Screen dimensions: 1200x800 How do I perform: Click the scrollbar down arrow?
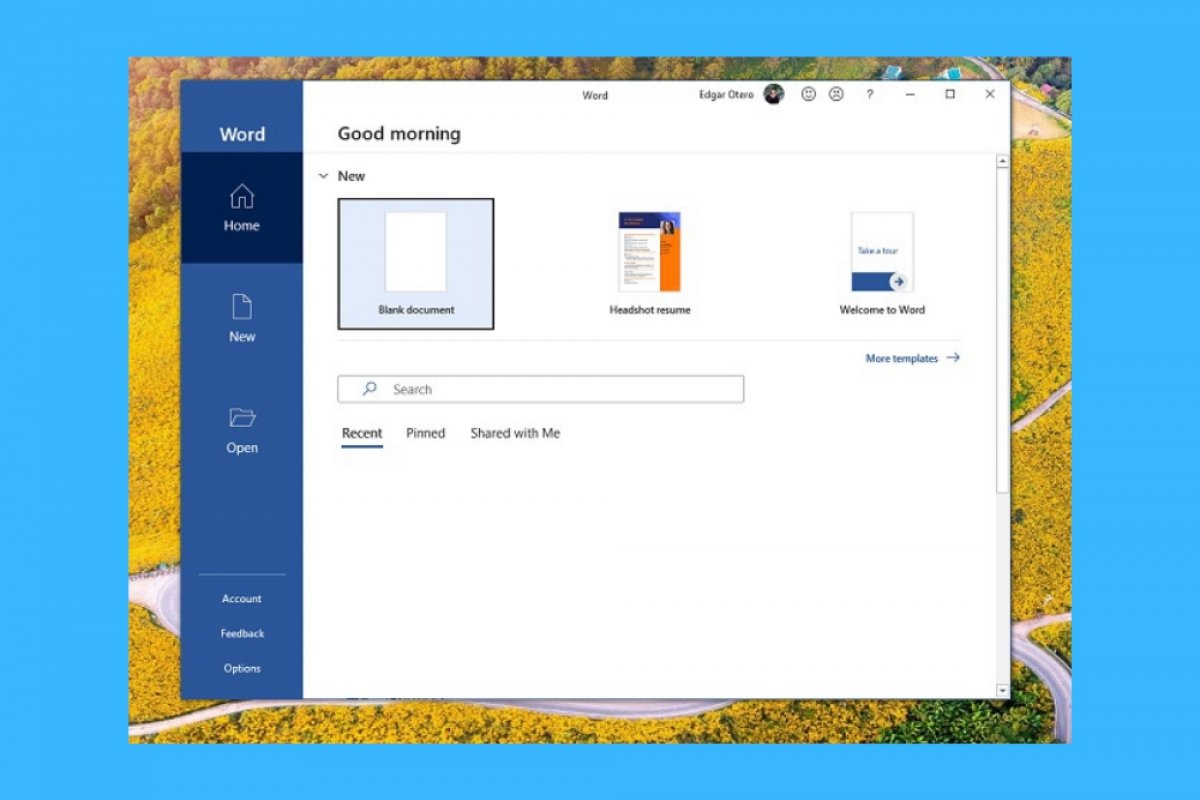click(x=1002, y=691)
